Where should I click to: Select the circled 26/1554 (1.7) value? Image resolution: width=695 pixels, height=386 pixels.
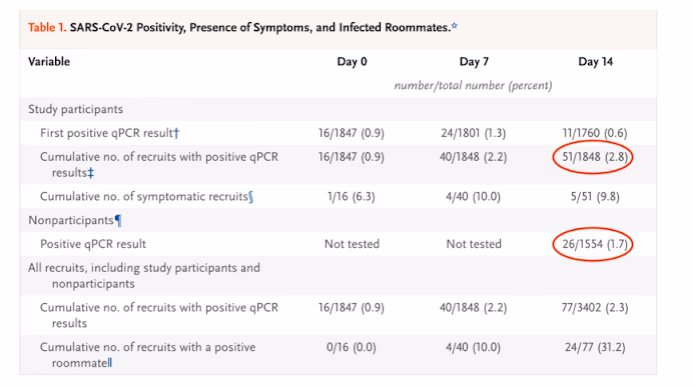pos(595,244)
